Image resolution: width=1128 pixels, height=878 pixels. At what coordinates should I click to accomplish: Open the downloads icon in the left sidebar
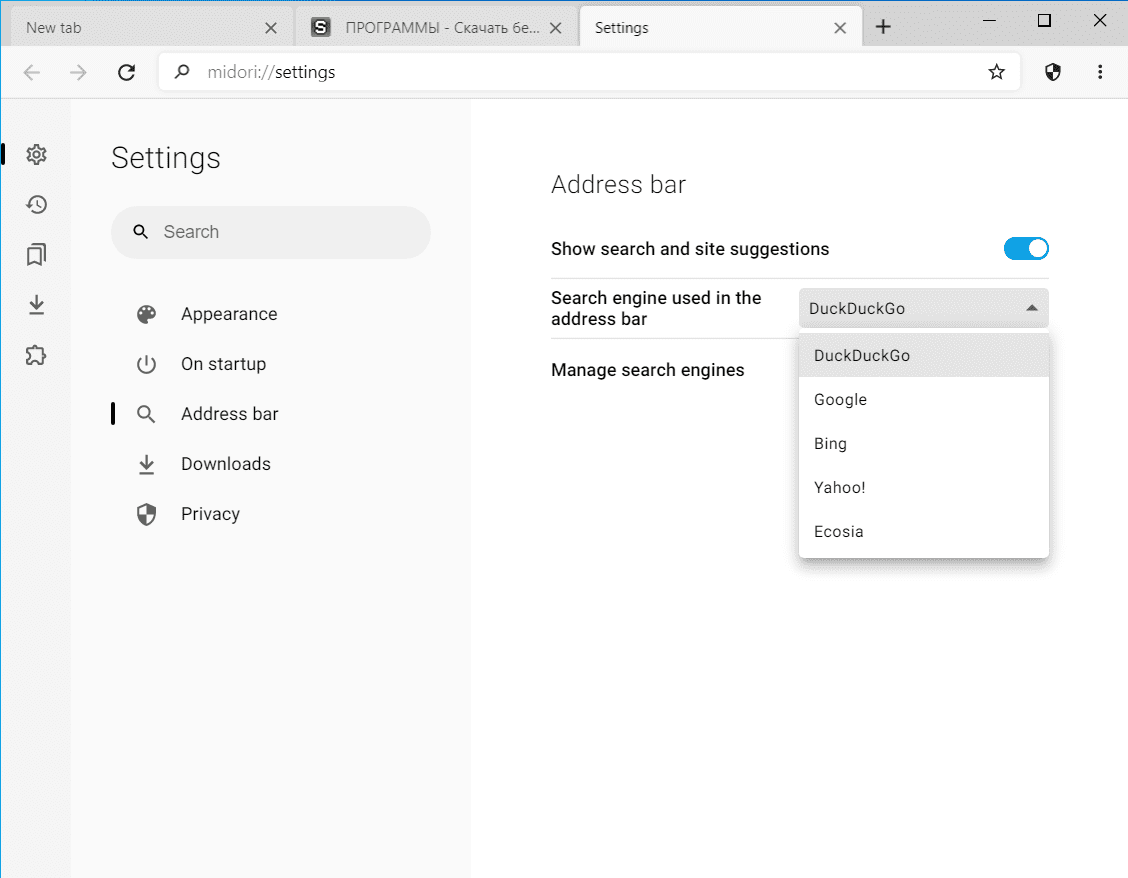37,305
